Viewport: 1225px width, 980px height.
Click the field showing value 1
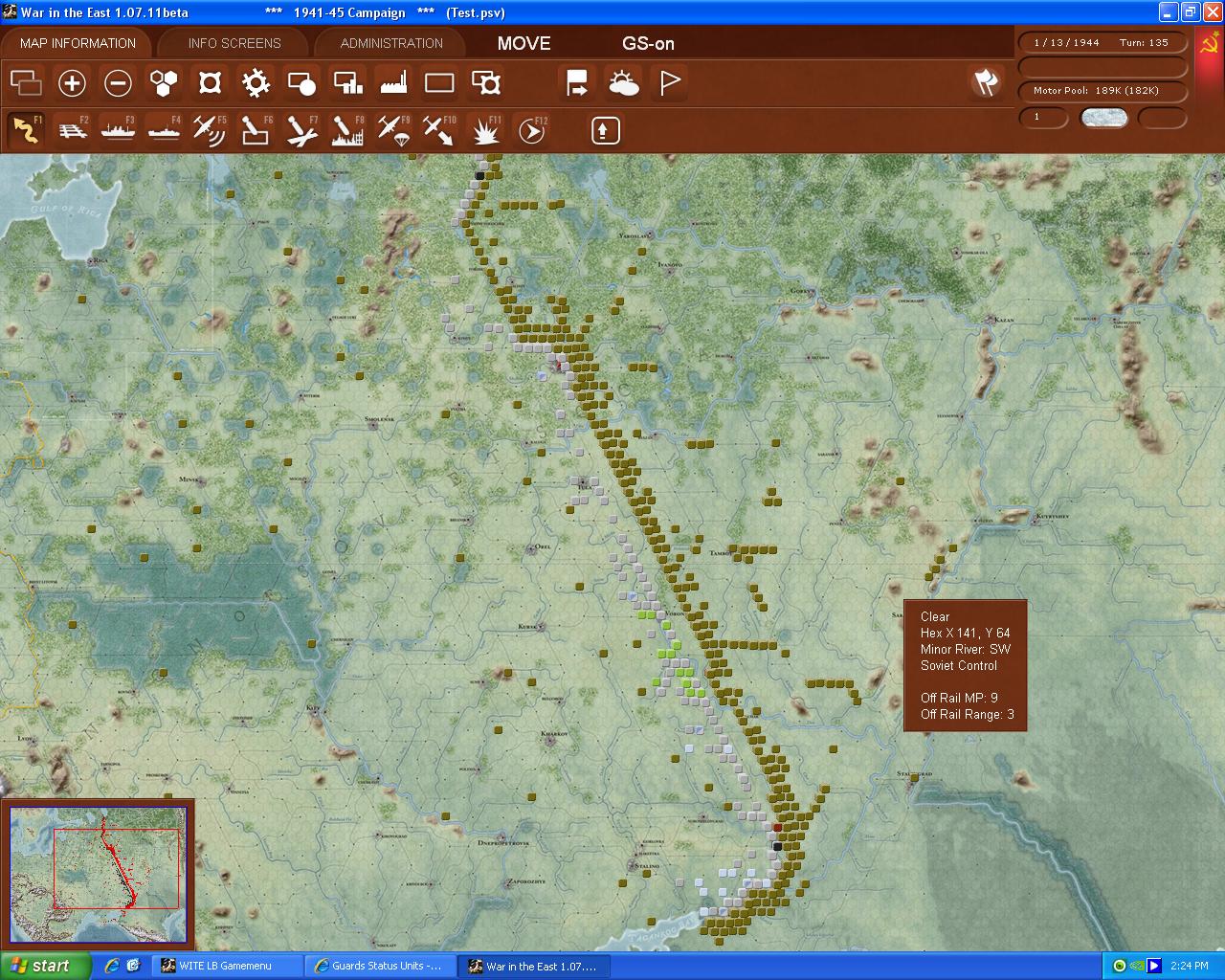tap(1043, 118)
